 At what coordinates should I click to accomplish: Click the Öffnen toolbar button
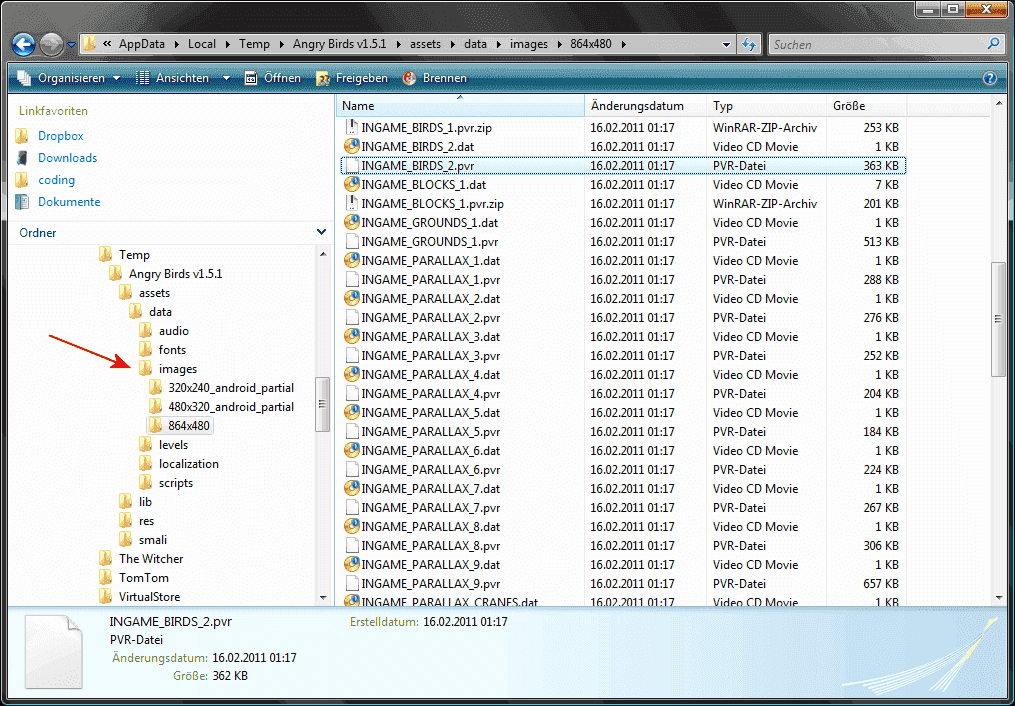(x=273, y=78)
